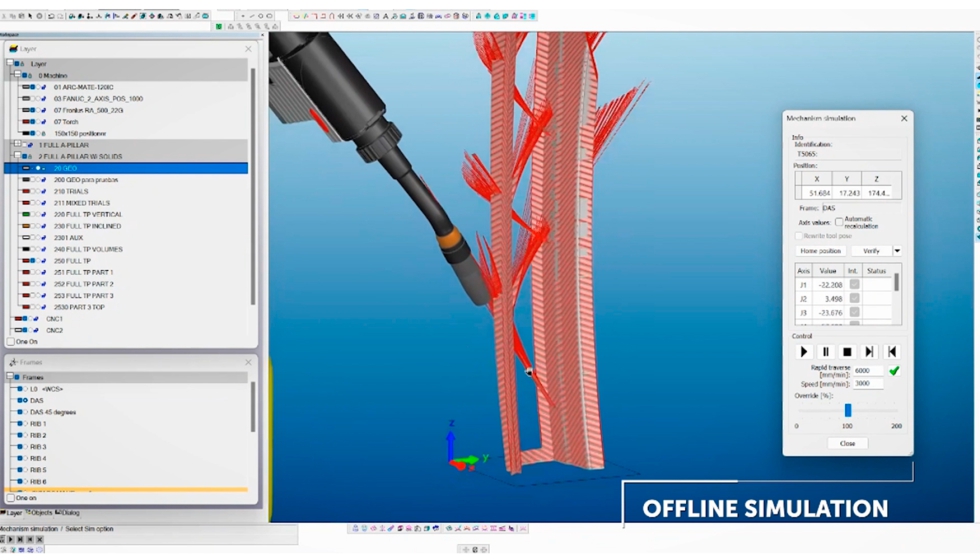Click lock icon of 150x150 positioner layer
This screenshot has width=980, height=560.
point(43,134)
